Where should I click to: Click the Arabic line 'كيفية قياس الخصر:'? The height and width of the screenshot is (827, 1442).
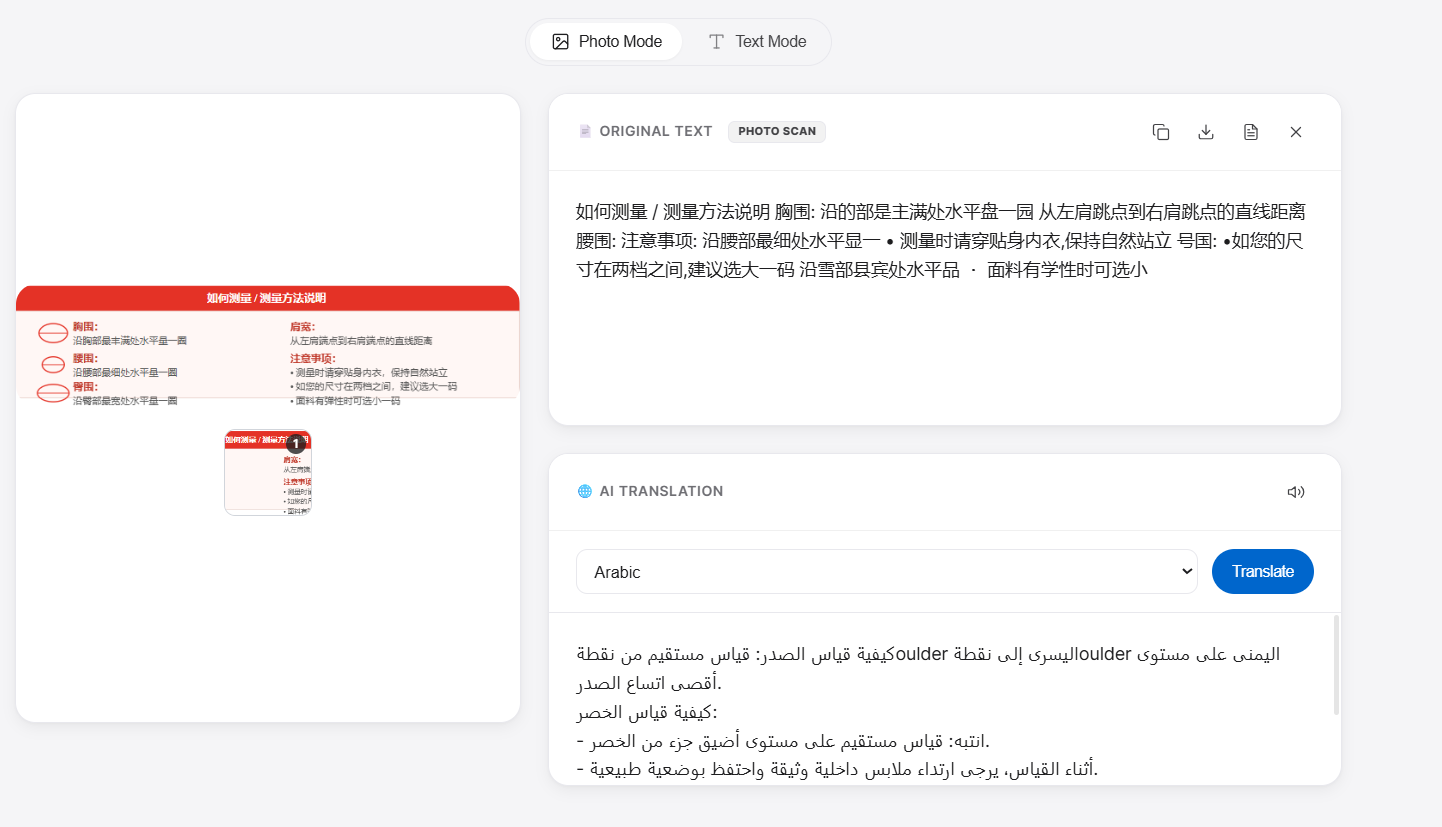click(646, 712)
